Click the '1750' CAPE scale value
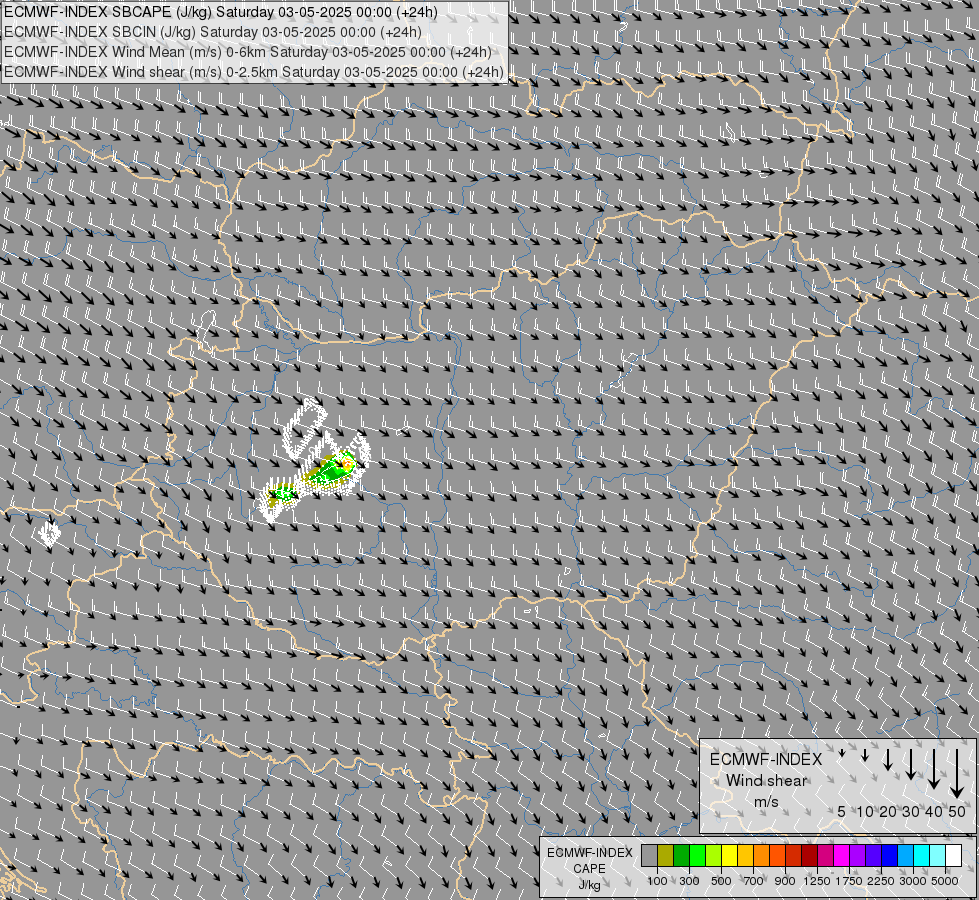The height and width of the screenshot is (900, 979). point(849,881)
